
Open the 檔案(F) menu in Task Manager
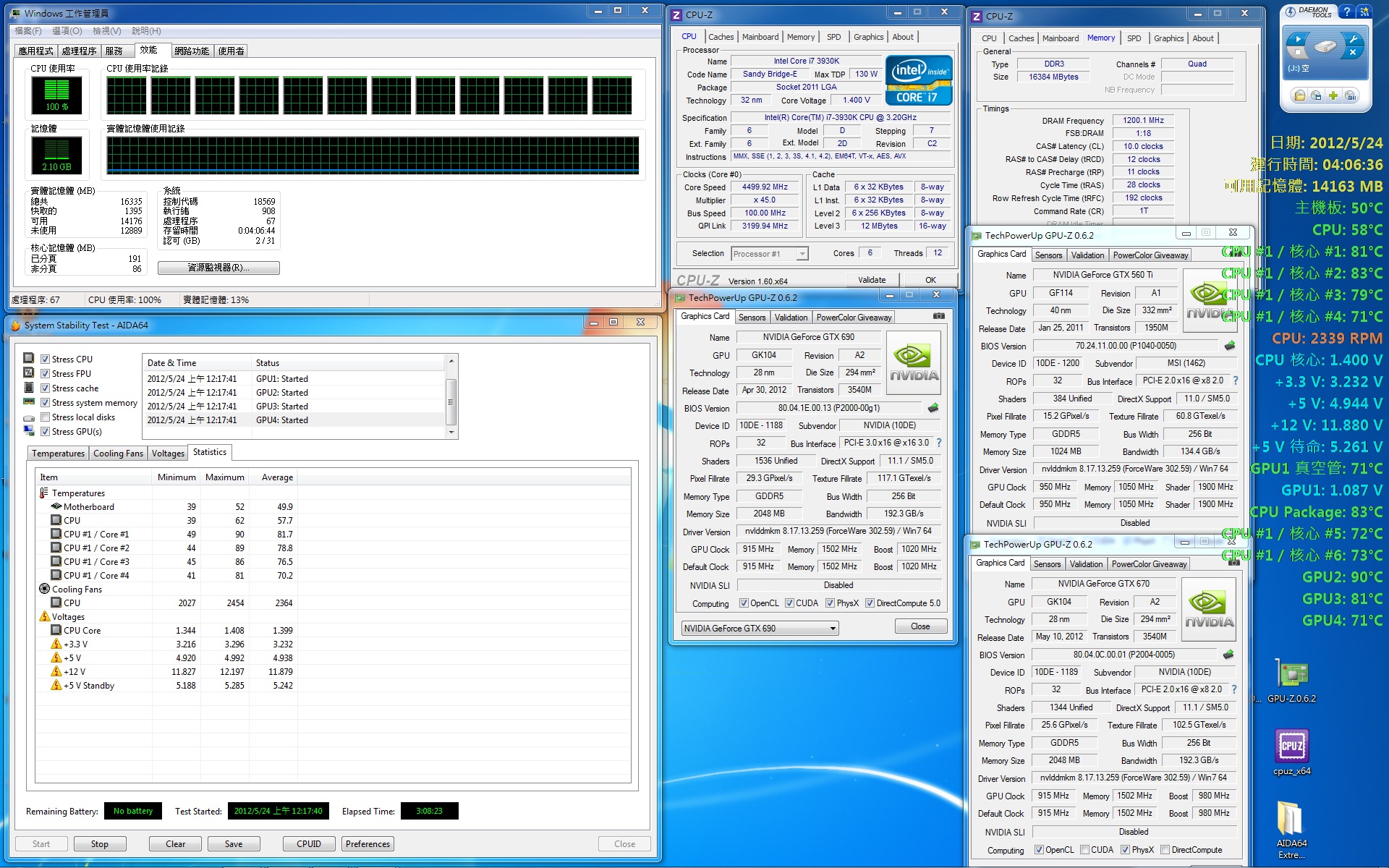click(28, 31)
